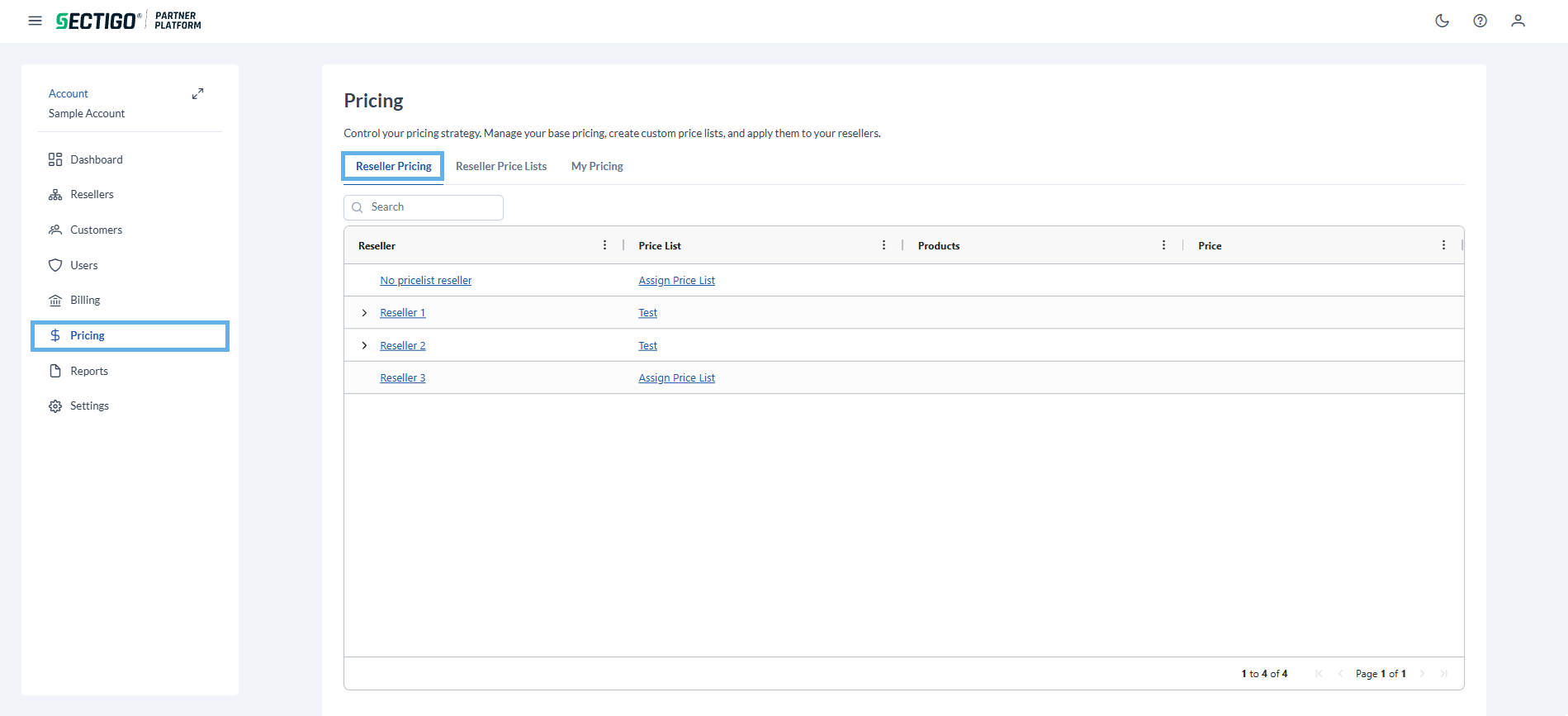Open the help question mark icon

coord(1480,21)
